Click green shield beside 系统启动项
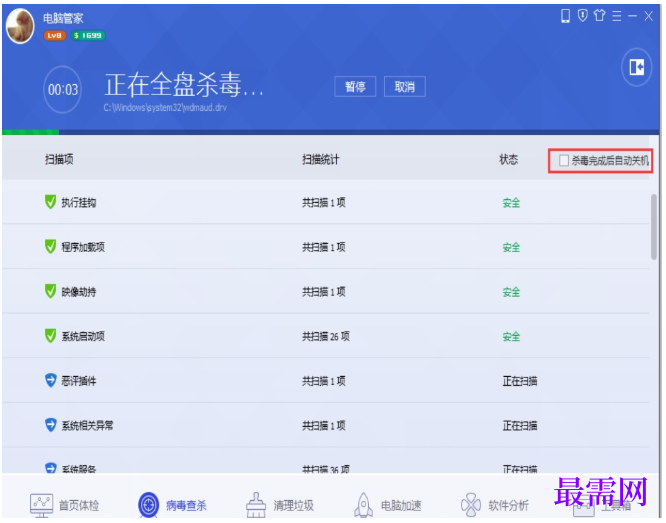The image size is (666, 523). [x=51, y=336]
